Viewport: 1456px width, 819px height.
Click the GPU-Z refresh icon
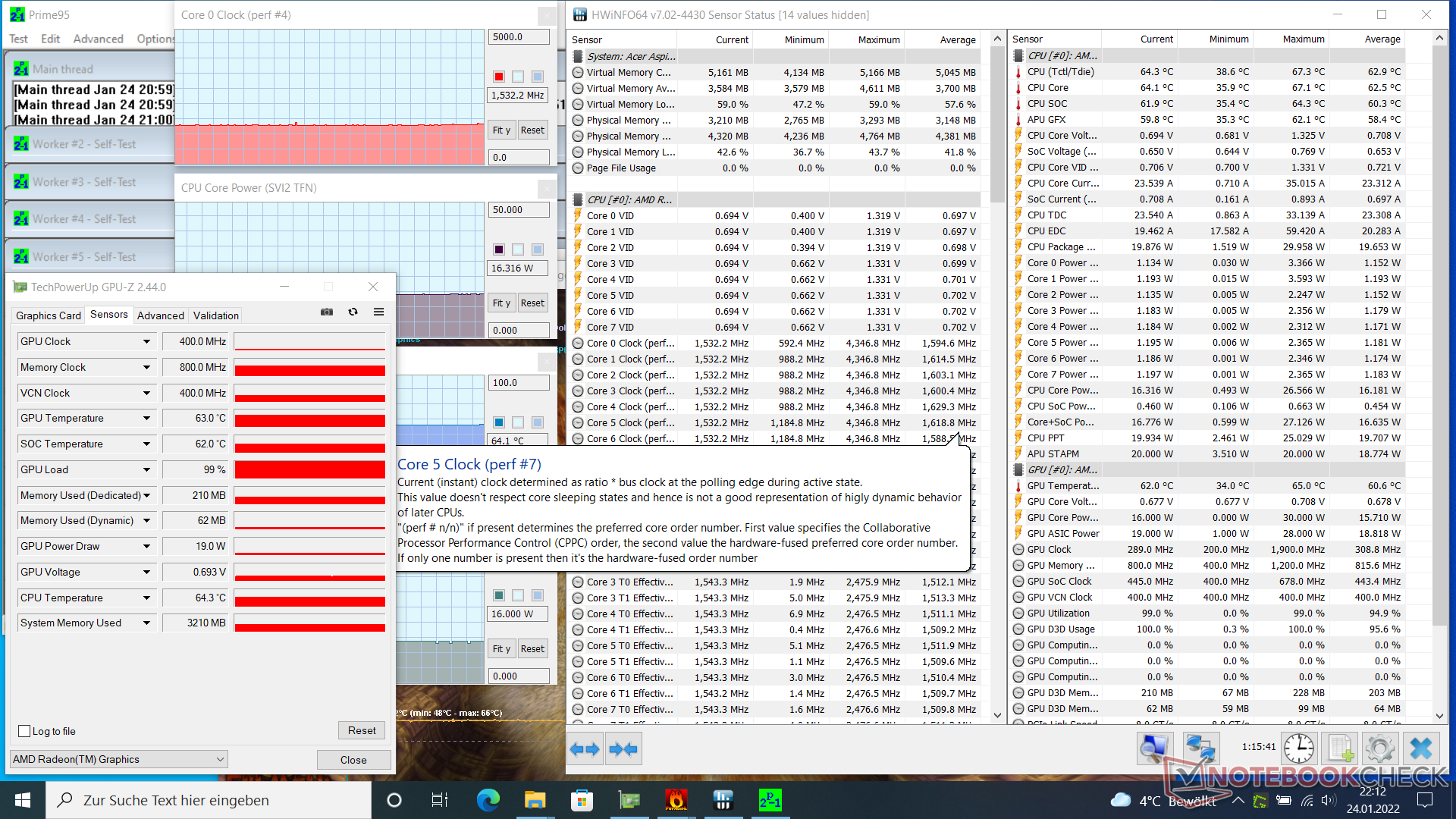(x=353, y=312)
